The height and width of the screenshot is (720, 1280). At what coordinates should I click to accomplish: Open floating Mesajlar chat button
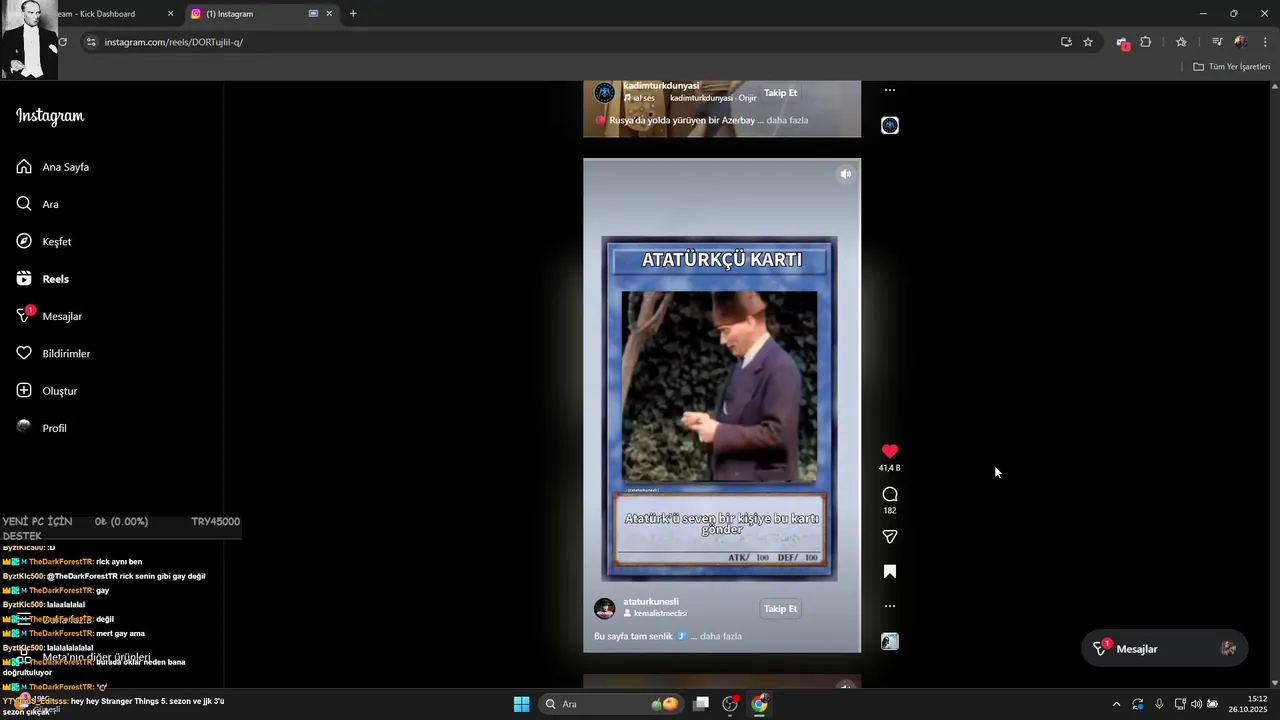coord(1164,648)
